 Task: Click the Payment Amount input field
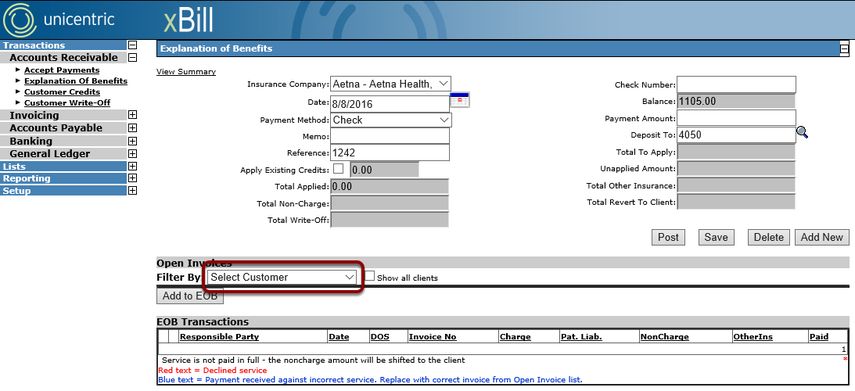point(737,118)
